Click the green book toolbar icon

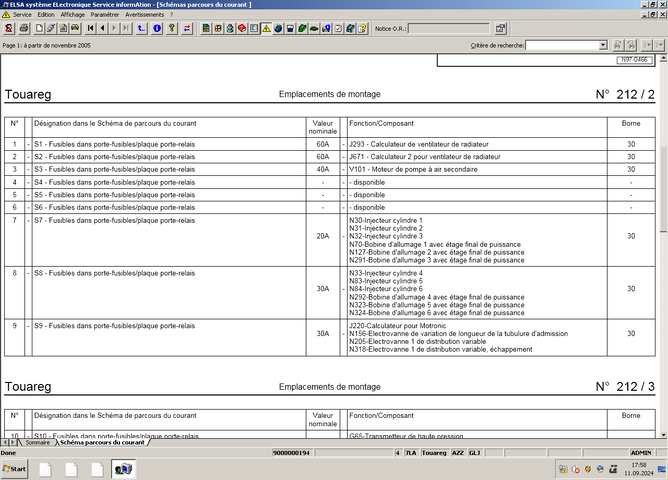302,29
